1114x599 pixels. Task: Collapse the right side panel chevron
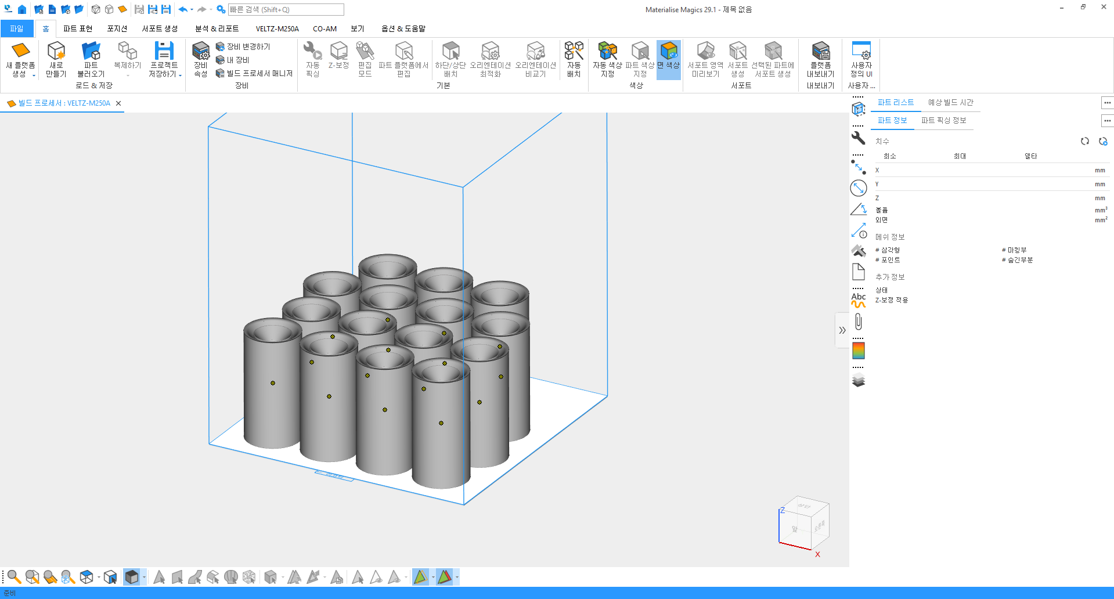pos(842,330)
